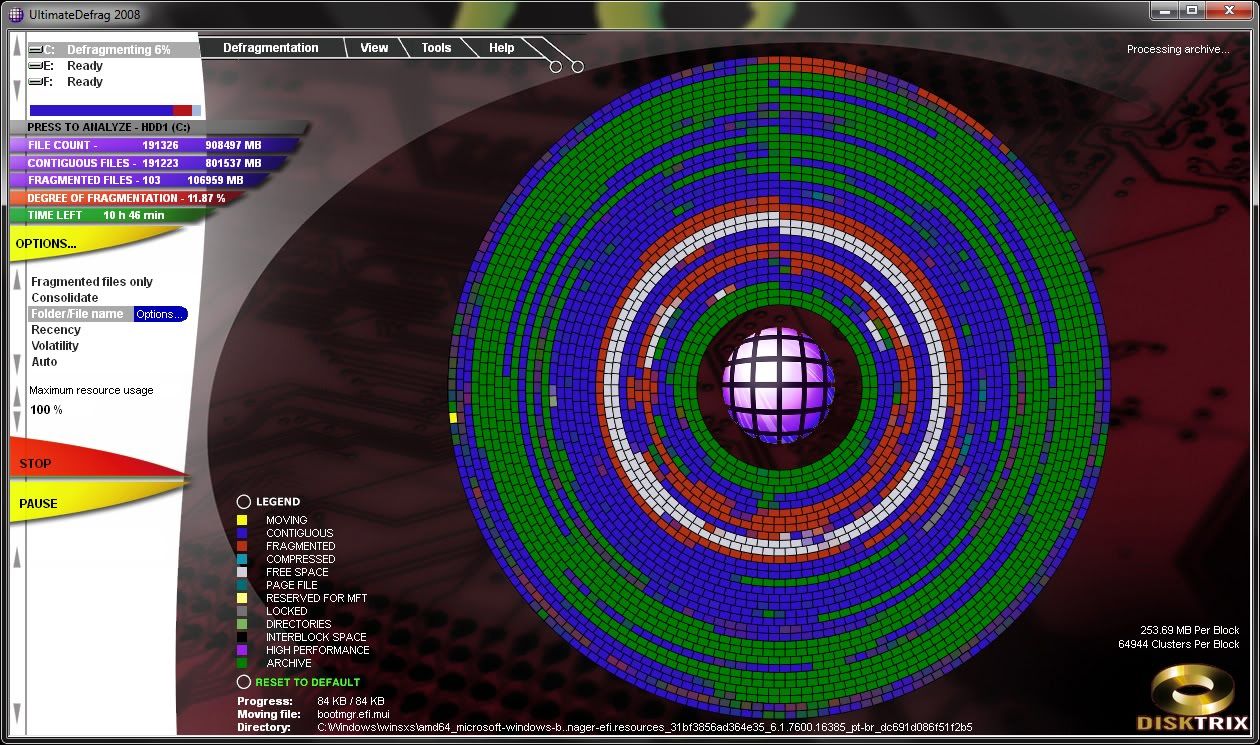Image resolution: width=1260 pixels, height=745 pixels.
Task: Click the LEGEND circle button
Action: coord(243,502)
